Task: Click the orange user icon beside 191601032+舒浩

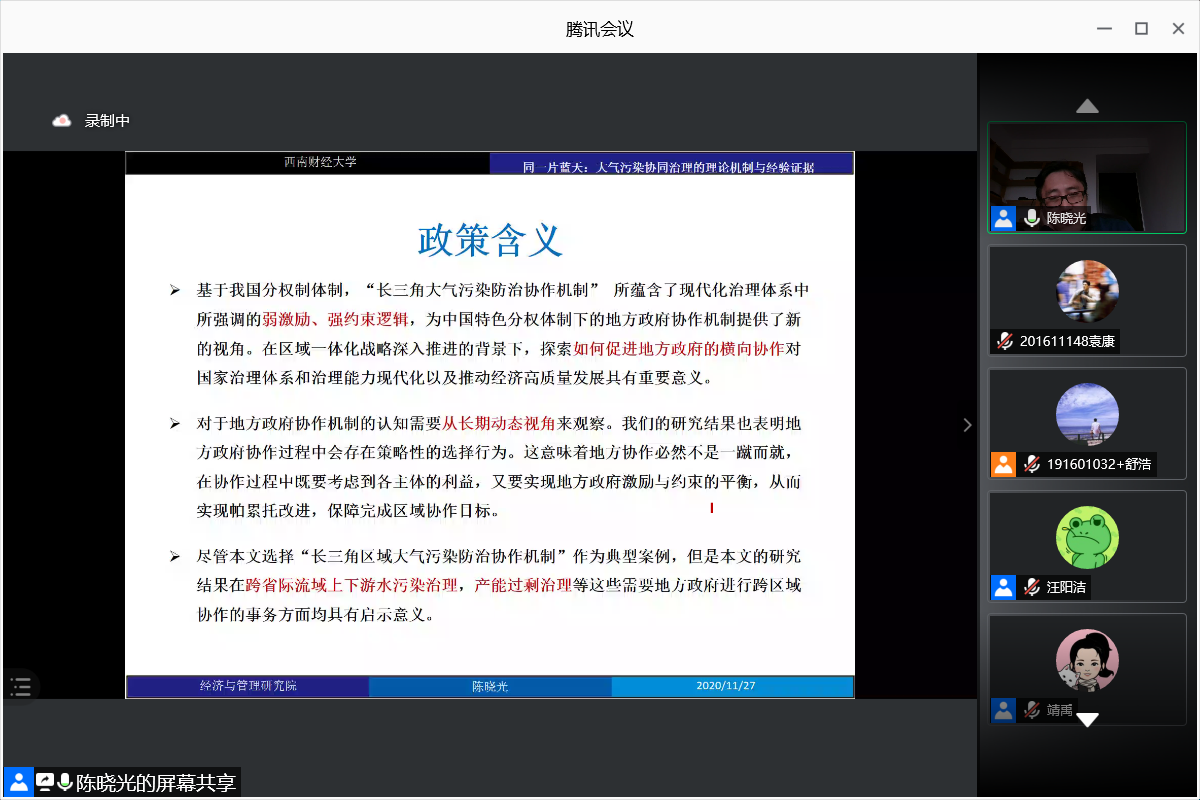Action: pos(1003,464)
